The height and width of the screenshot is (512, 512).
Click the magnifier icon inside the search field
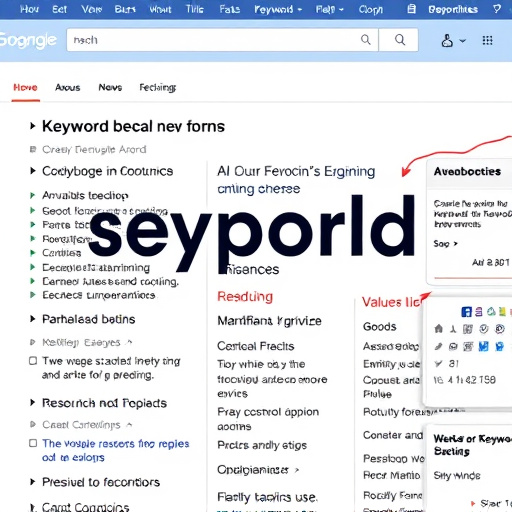tap(366, 40)
